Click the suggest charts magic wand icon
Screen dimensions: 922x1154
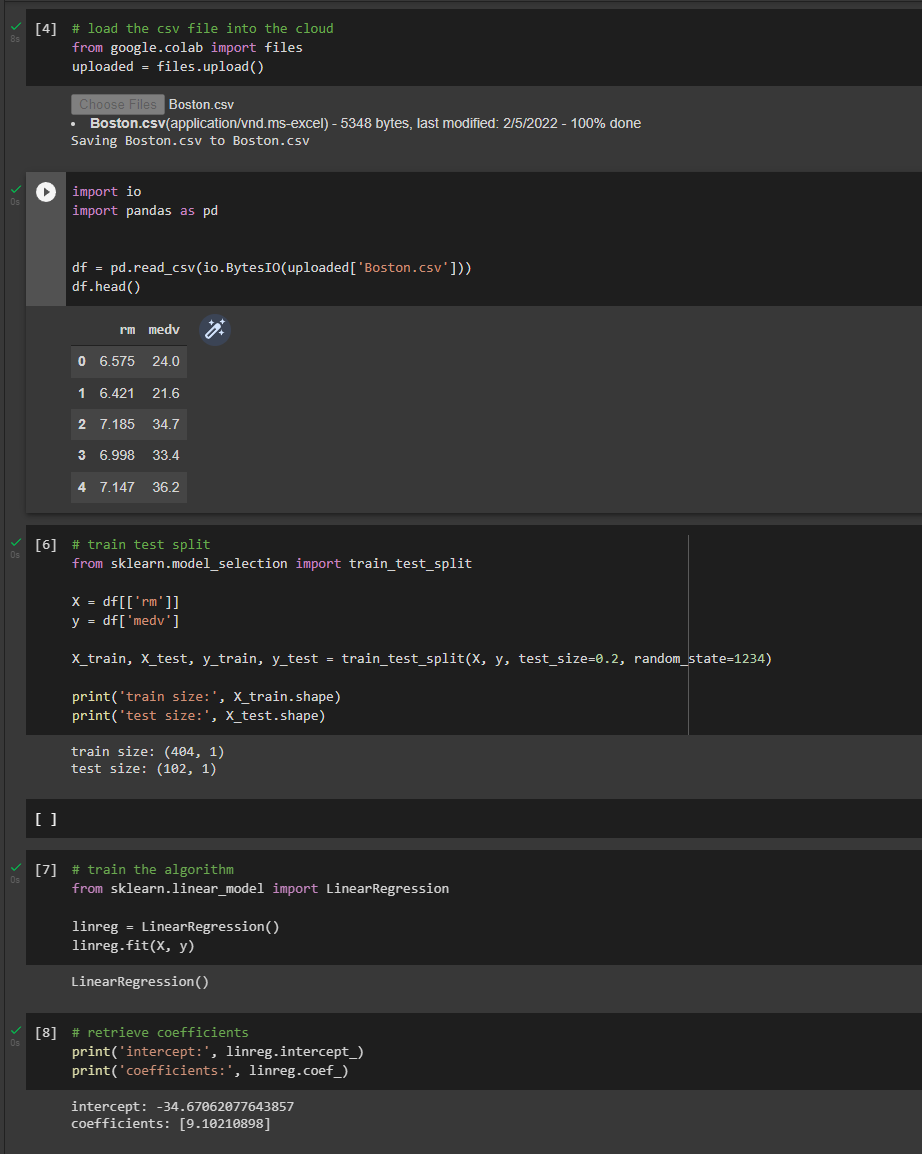click(214, 329)
